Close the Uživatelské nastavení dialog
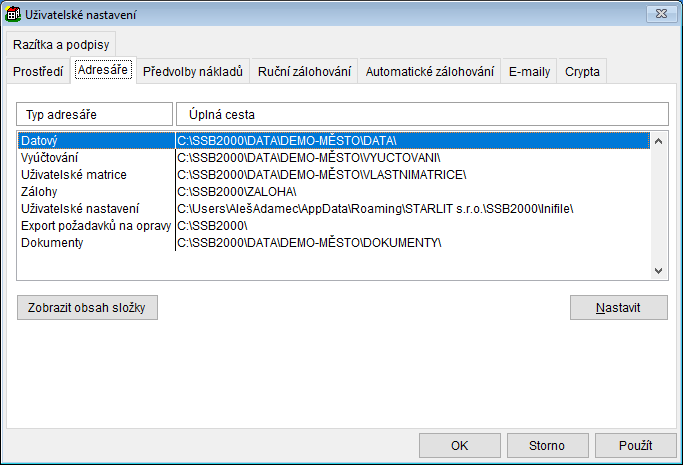Screen dimensions: 683x465 pos(657,15)
